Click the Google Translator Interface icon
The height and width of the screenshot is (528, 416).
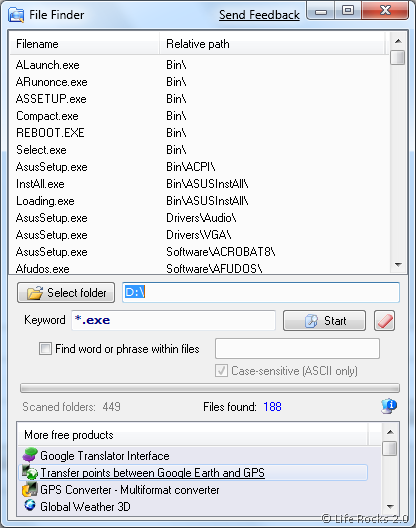(x=30, y=455)
